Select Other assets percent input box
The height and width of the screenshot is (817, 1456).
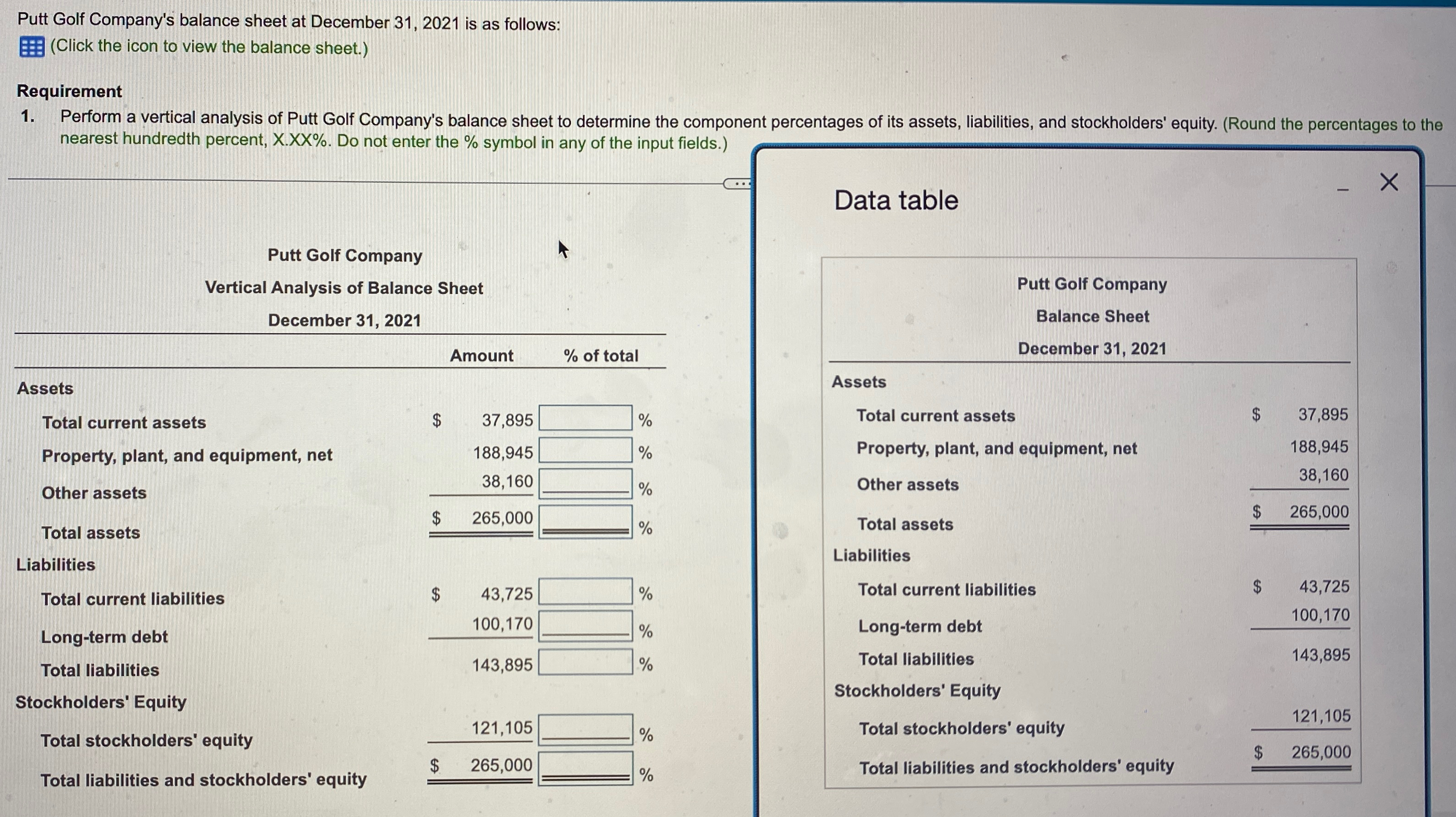[x=585, y=483]
